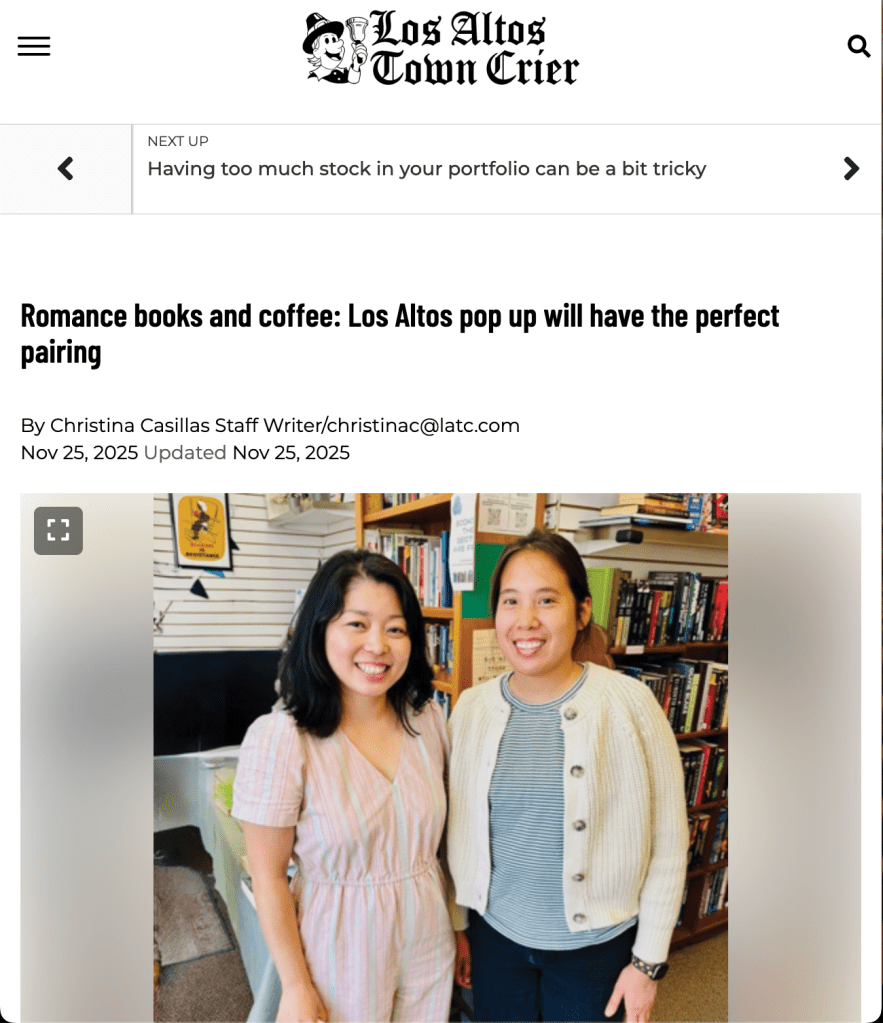Click the Los Altos Town Crier wordmark
This screenshot has height=1023, width=883.
(474, 48)
